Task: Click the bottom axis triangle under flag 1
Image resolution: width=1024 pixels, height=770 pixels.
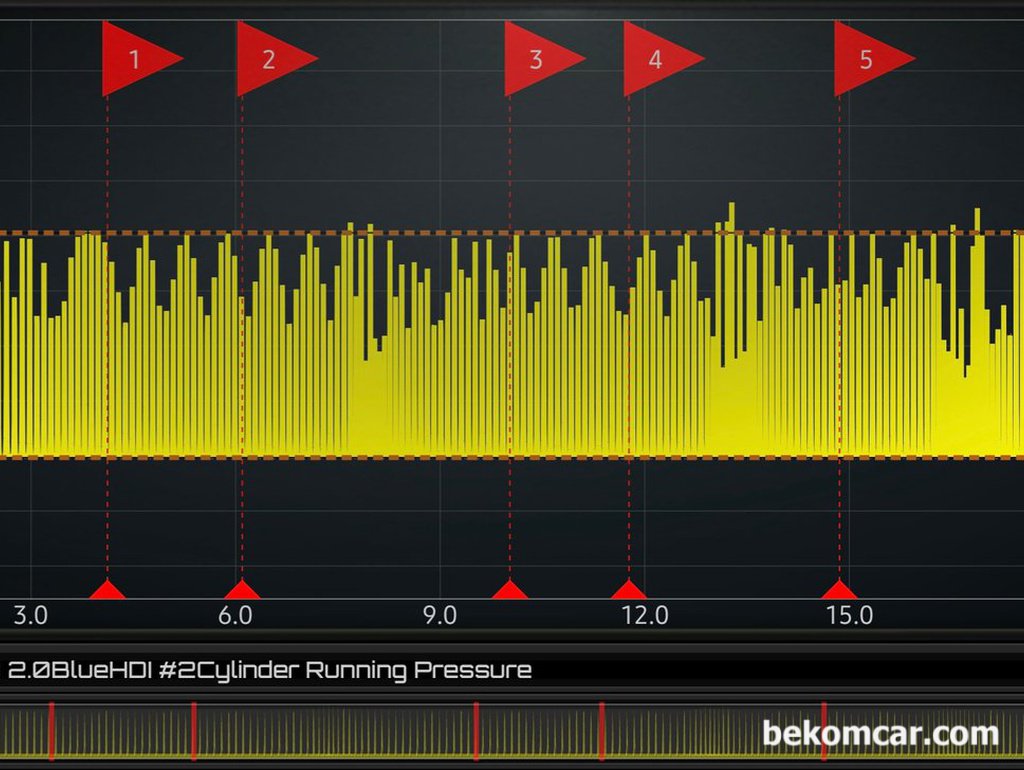Action: click(x=107, y=589)
